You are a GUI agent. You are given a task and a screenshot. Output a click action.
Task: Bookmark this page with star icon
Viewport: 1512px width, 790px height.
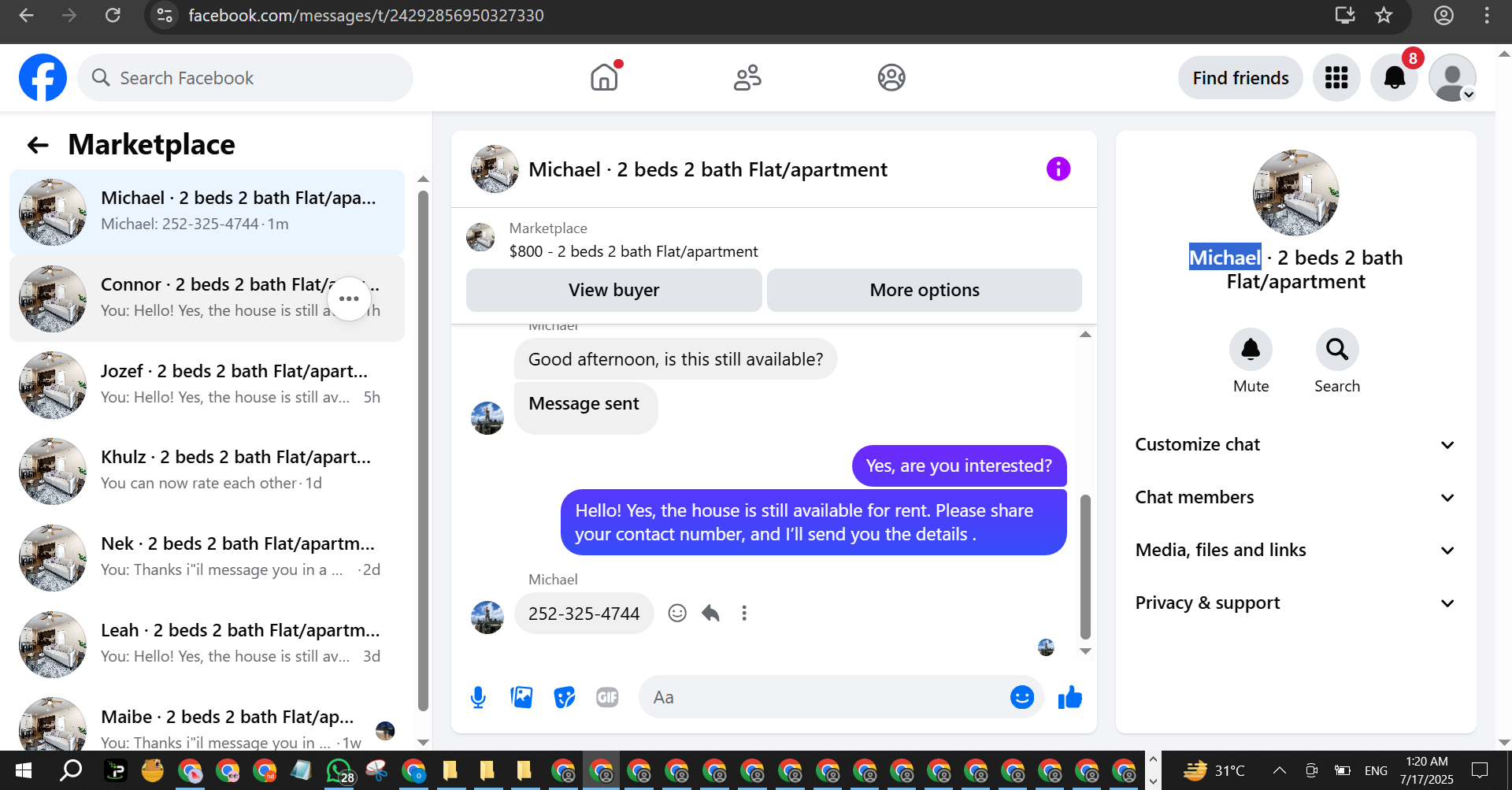[1384, 15]
